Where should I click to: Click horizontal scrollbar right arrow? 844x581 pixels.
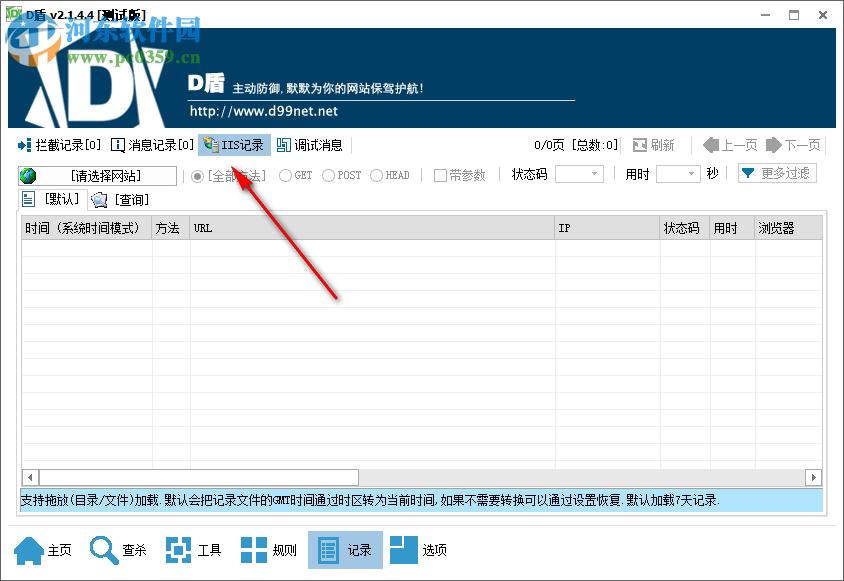(813, 477)
